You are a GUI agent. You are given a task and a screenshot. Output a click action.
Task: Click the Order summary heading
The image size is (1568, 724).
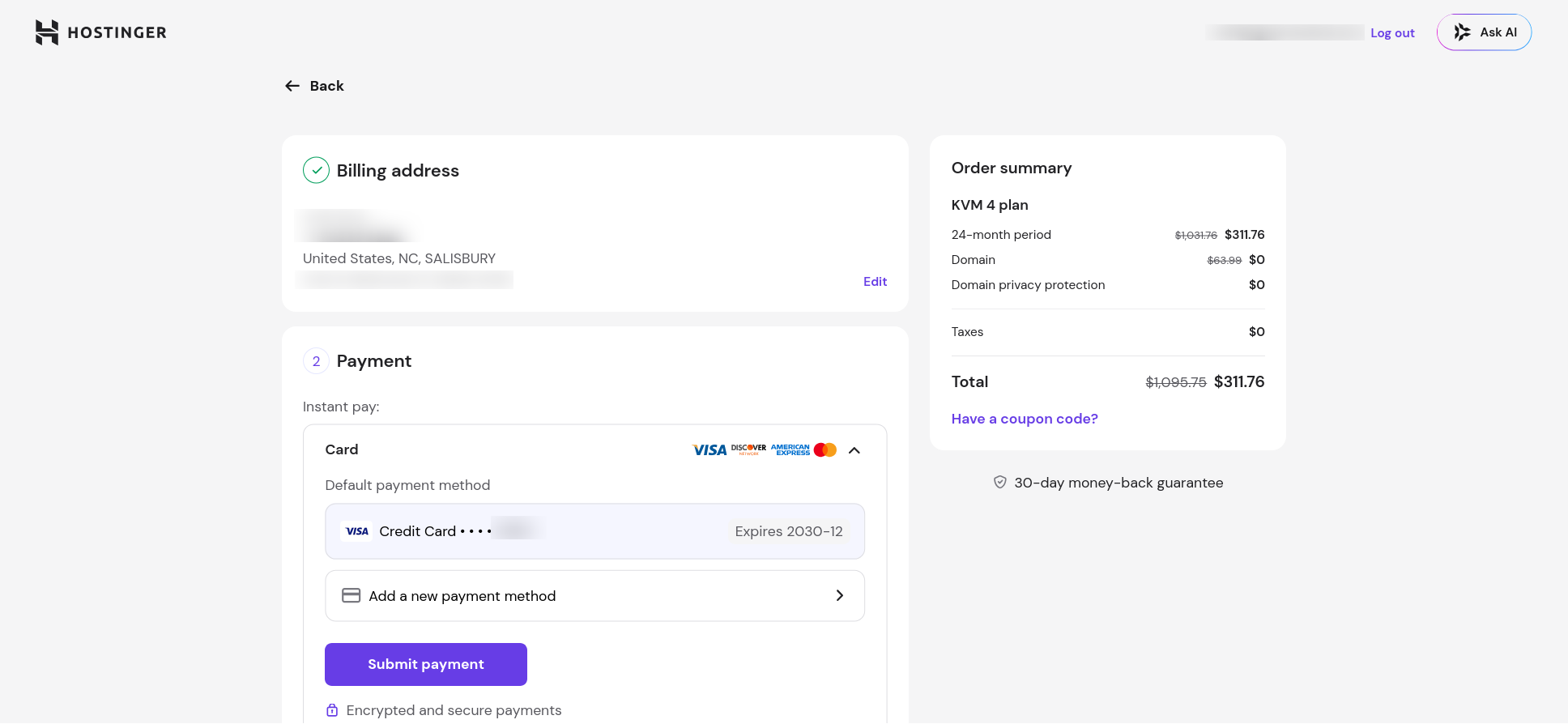tap(1012, 168)
